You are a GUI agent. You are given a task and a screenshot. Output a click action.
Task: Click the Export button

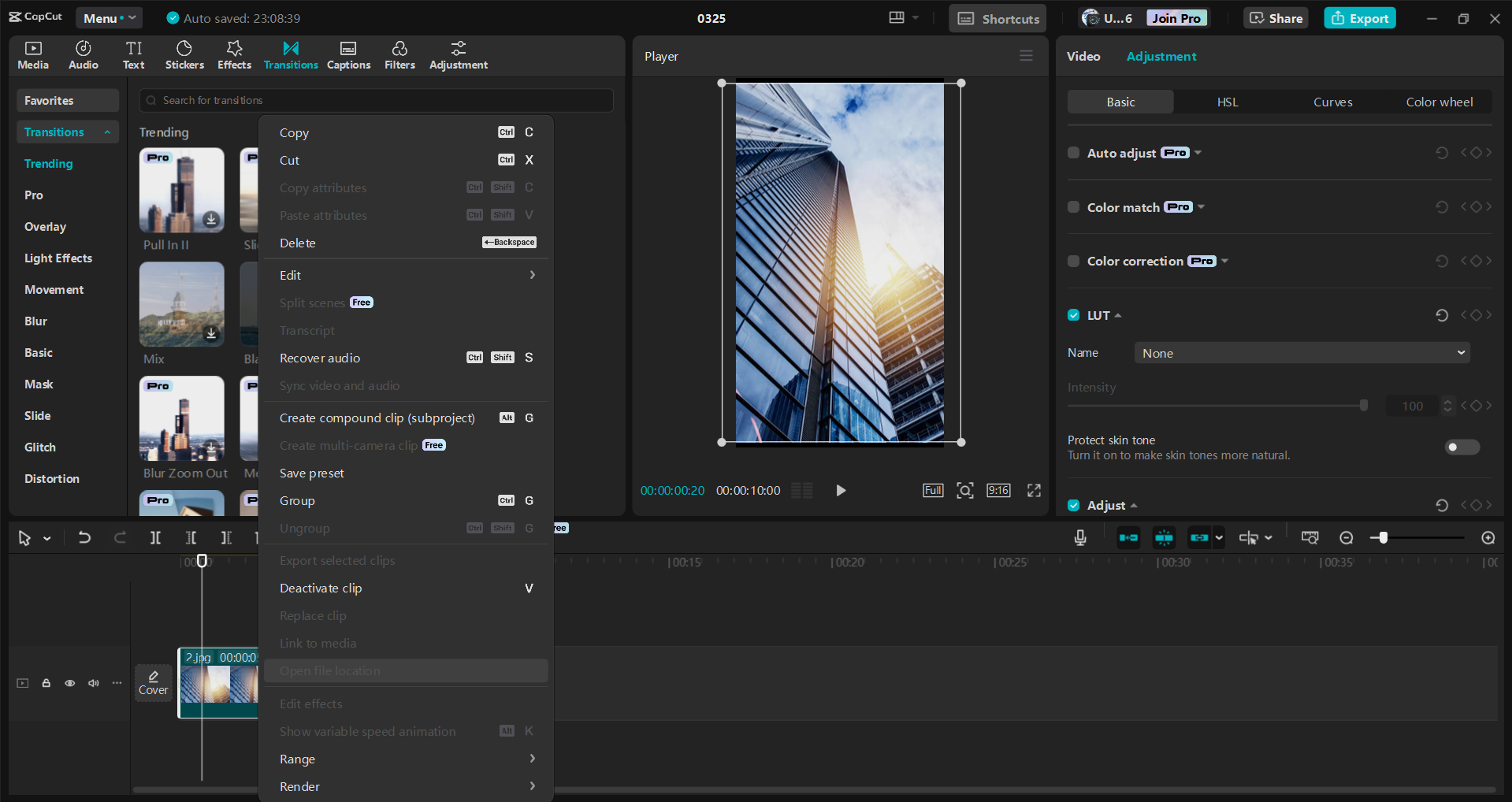(x=1358, y=17)
